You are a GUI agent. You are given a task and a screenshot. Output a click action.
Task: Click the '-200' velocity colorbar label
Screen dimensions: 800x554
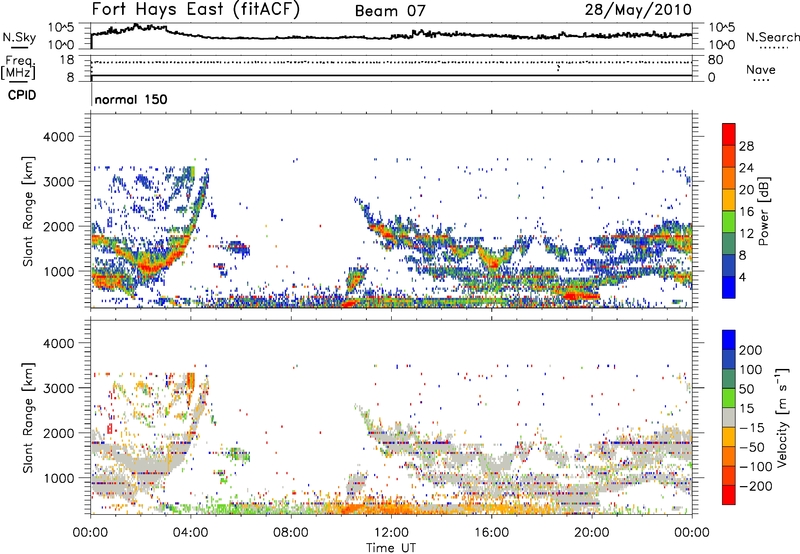point(756,486)
